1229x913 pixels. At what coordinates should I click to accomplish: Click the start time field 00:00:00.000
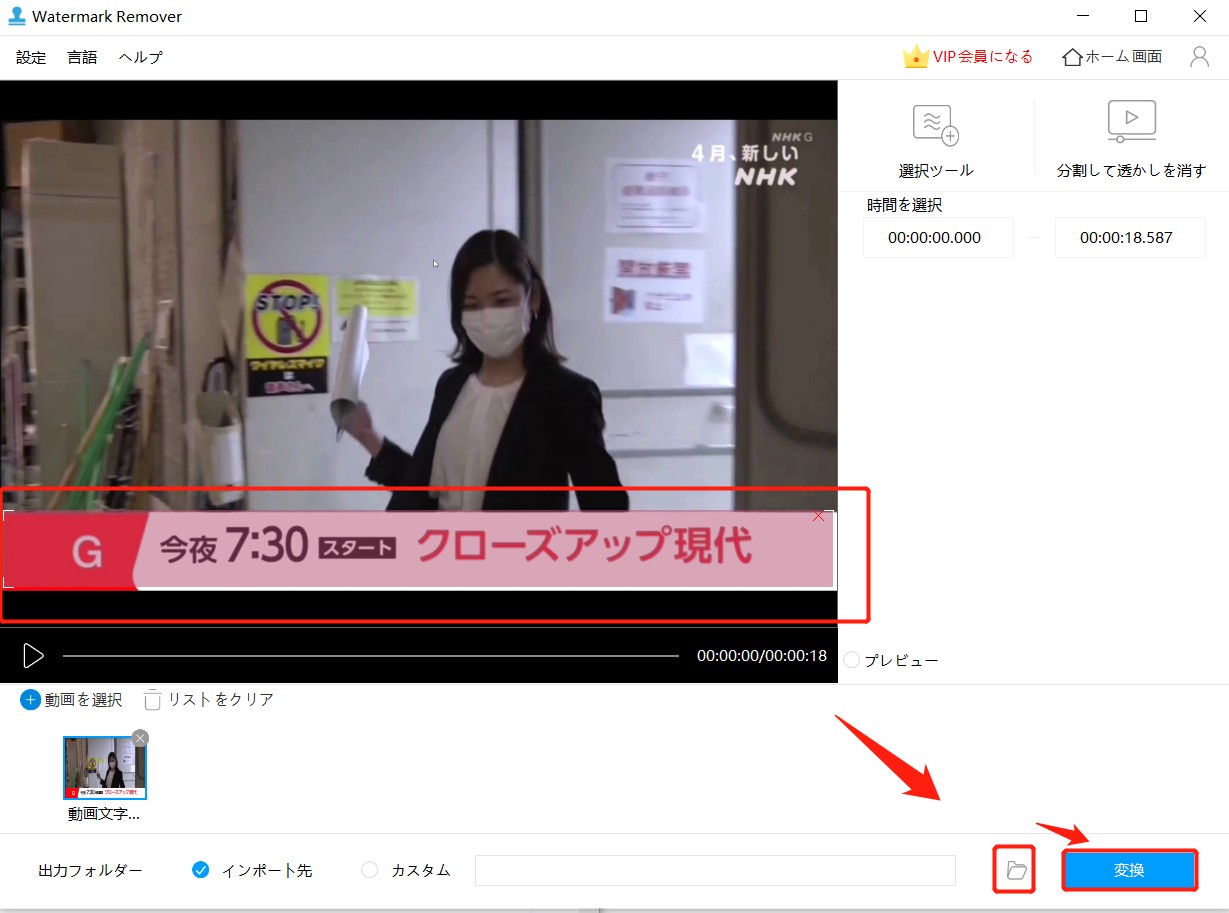(938, 238)
